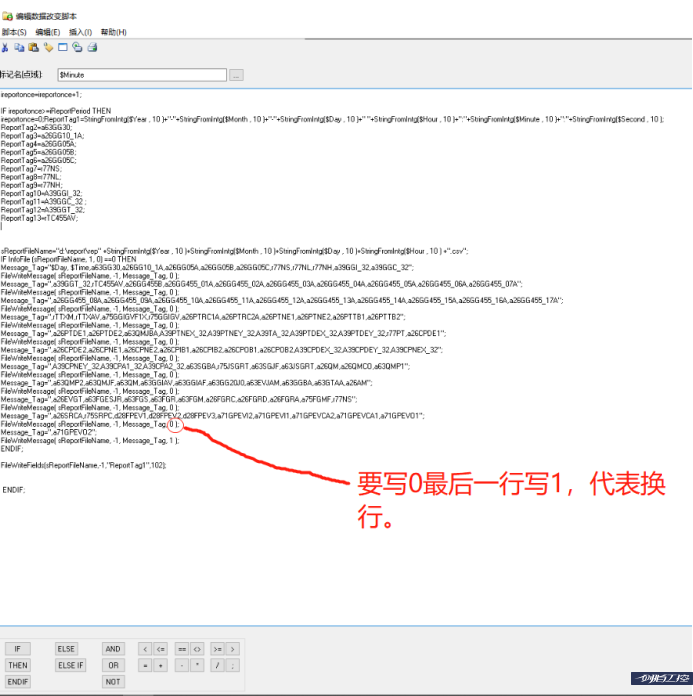This screenshot has width=693, height=696.
Task: Click the Paste clipboard toolbar icon
Action: pos(33,46)
